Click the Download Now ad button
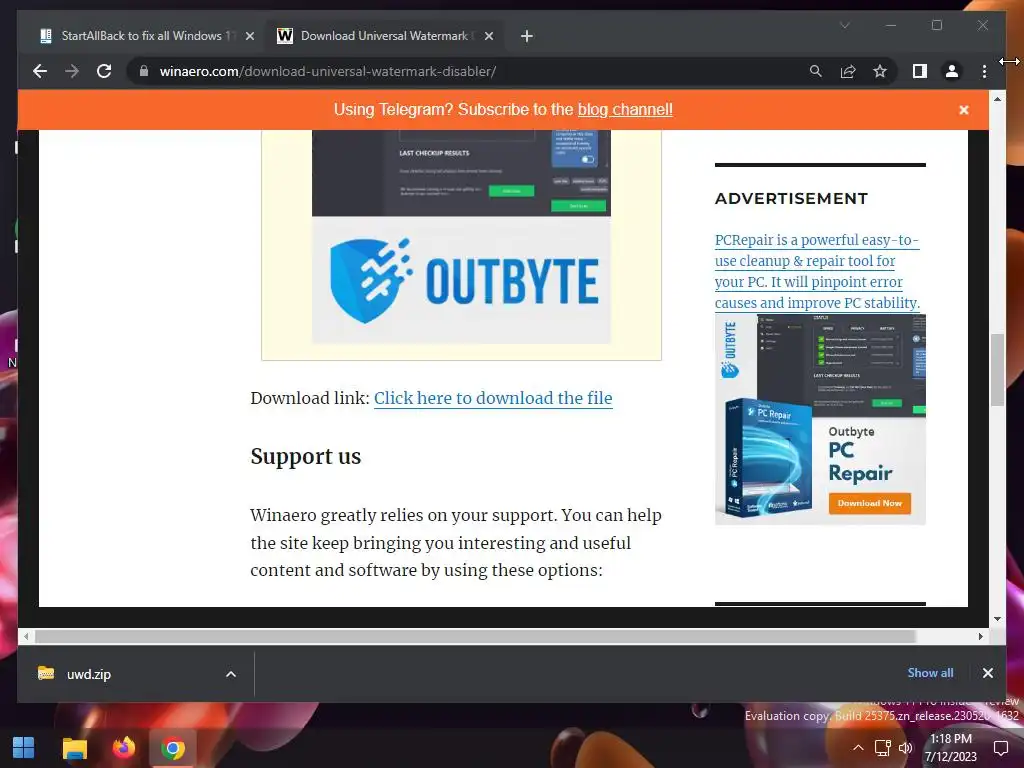The image size is (1024, 768). 870,503
